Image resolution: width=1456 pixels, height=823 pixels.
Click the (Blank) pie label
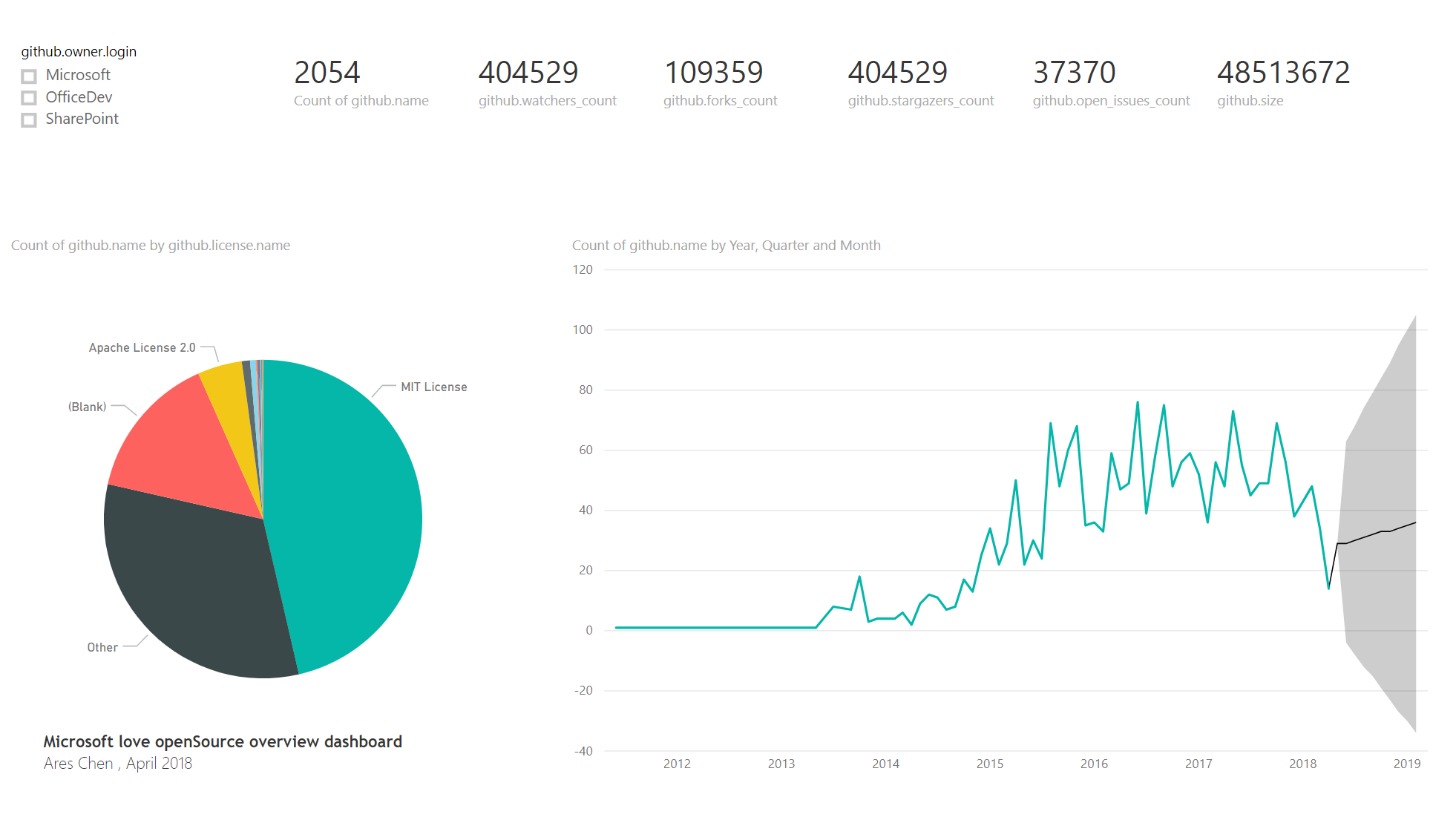[x=88, y=407]
